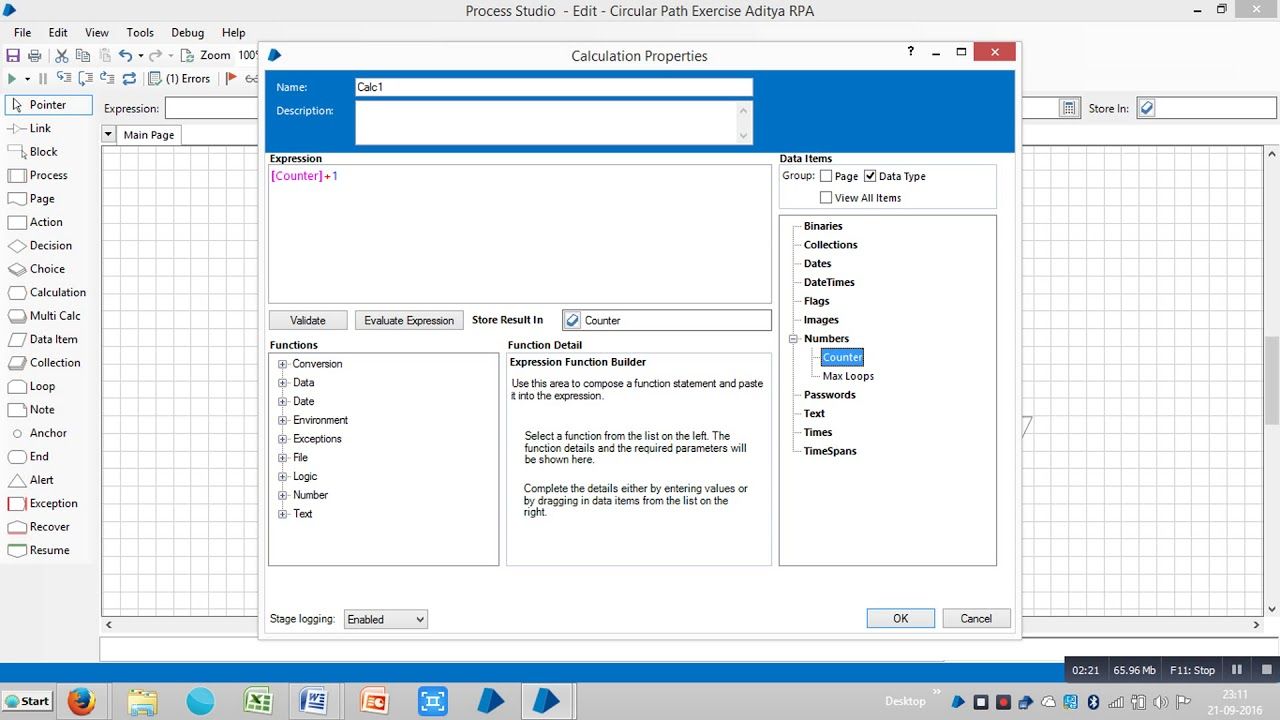
Task: Click the Undo arrow icon
Action: [x=125, y=56]
